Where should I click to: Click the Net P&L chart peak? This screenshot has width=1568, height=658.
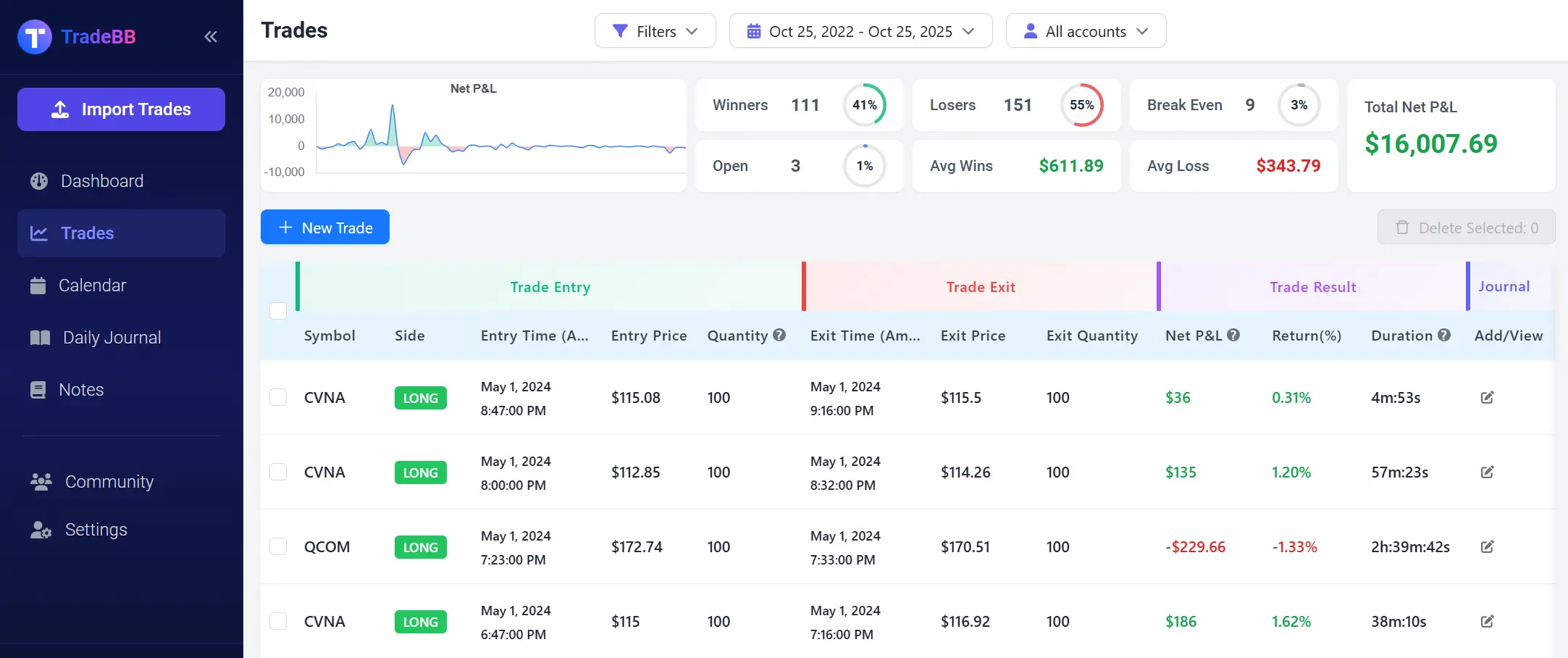(393, 107)
